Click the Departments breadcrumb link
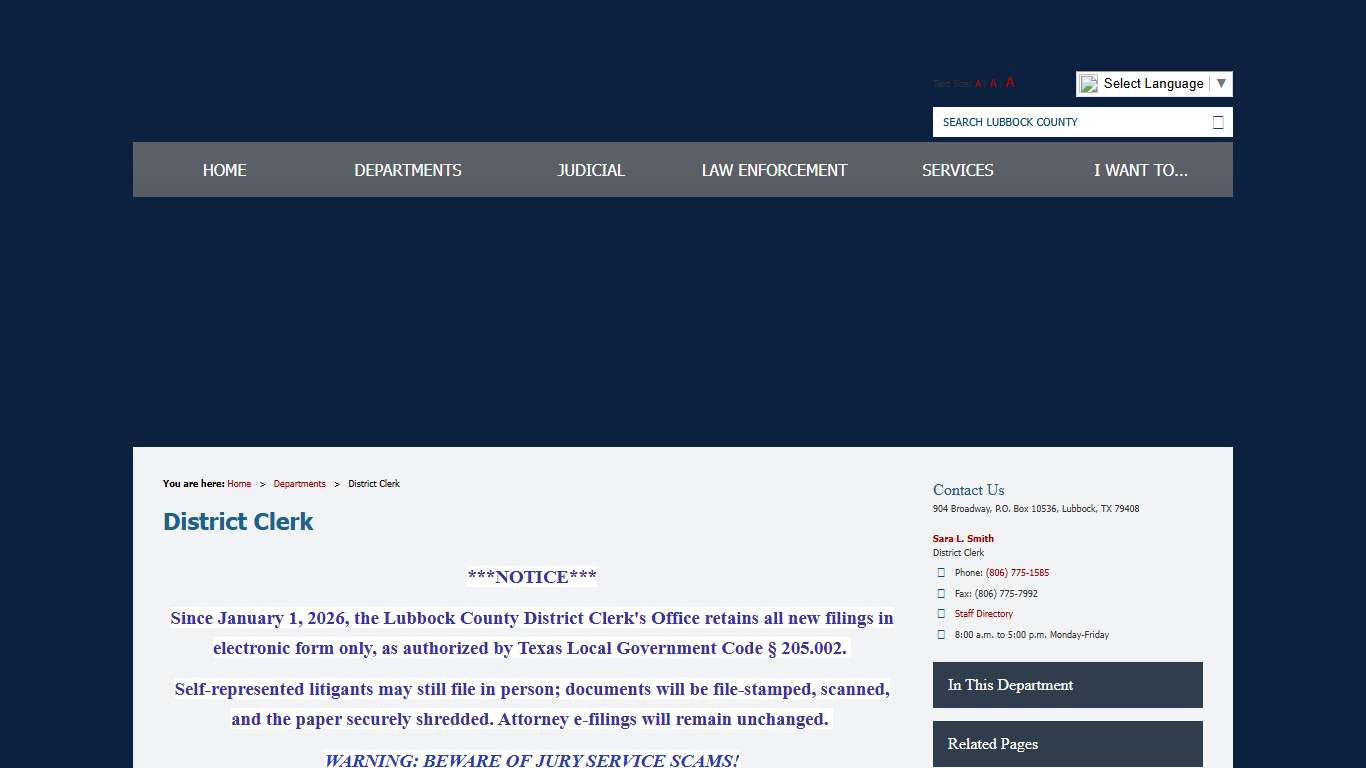 tap(299, 484)
